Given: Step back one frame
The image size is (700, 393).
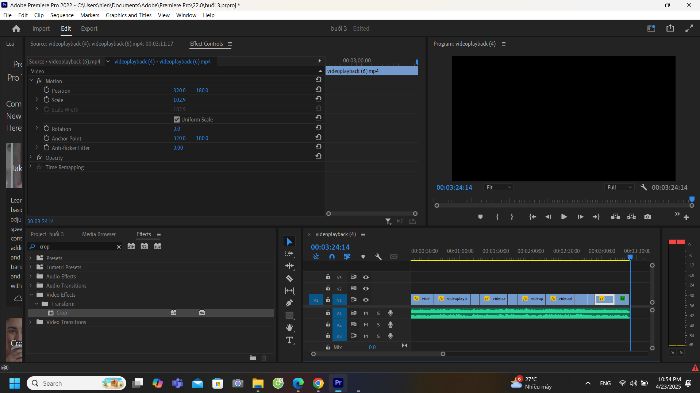Looking at the screenshot, I should [x=548, y=217].
